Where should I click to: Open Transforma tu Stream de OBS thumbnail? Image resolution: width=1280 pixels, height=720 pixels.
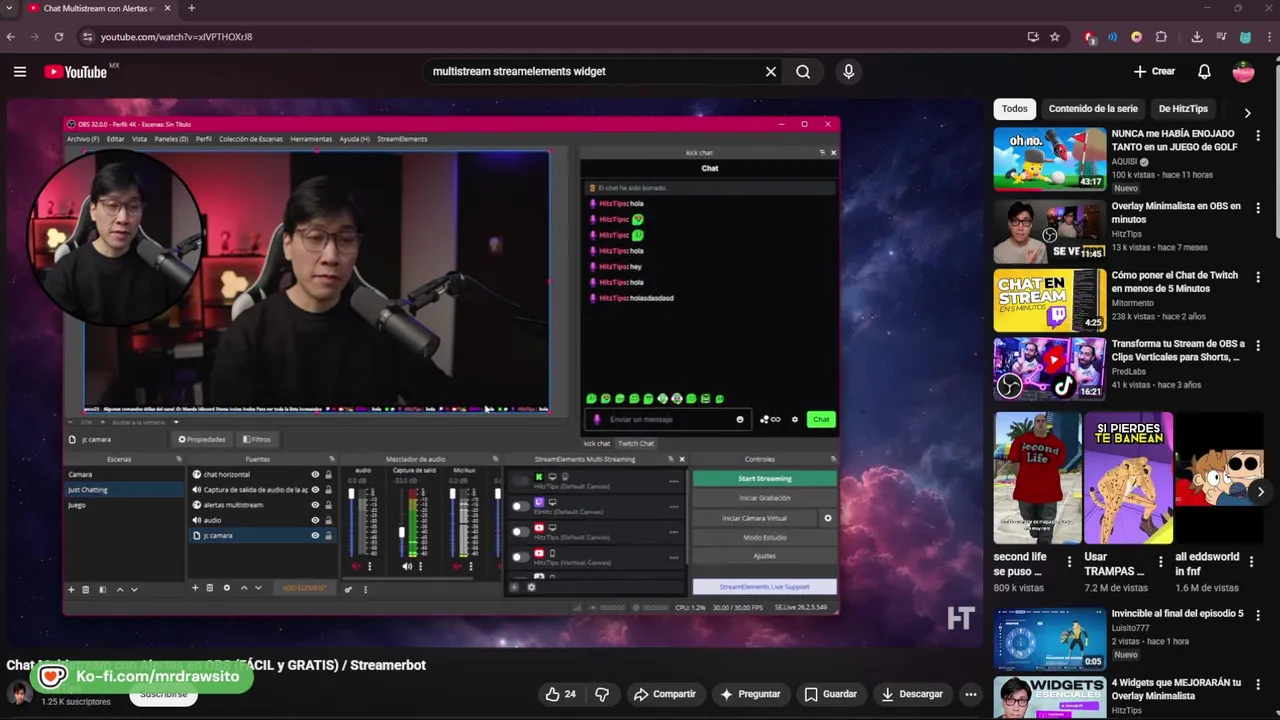pyautogui.click(x=1049, y=368)
